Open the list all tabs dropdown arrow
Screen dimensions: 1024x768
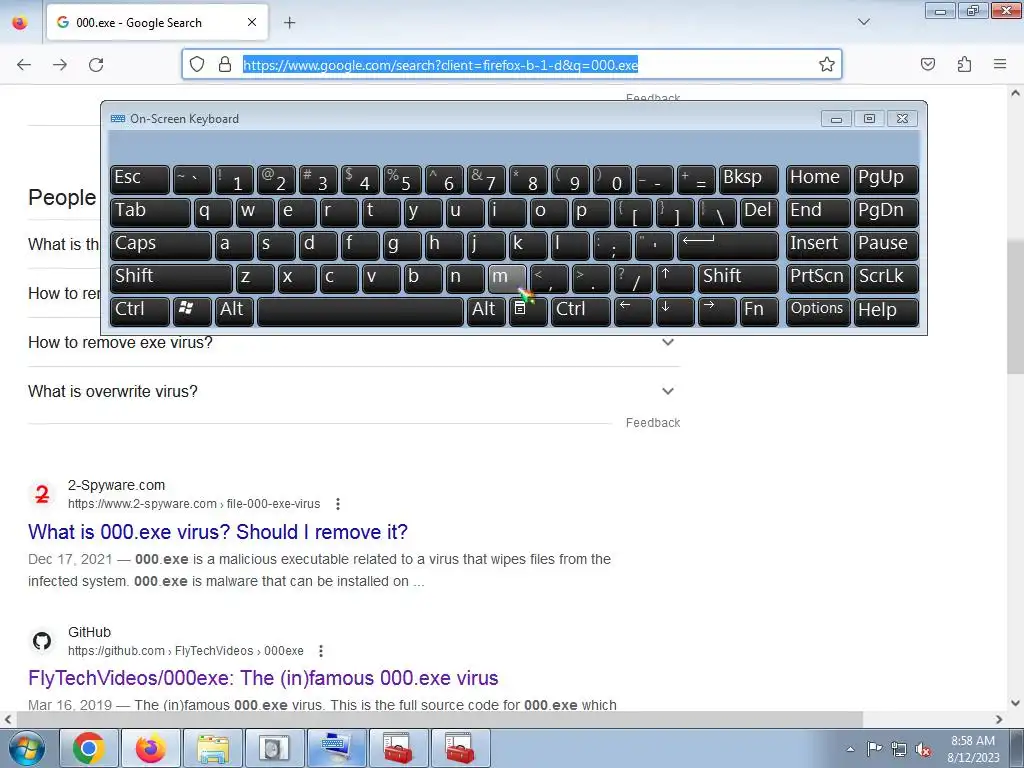(864, 22)
